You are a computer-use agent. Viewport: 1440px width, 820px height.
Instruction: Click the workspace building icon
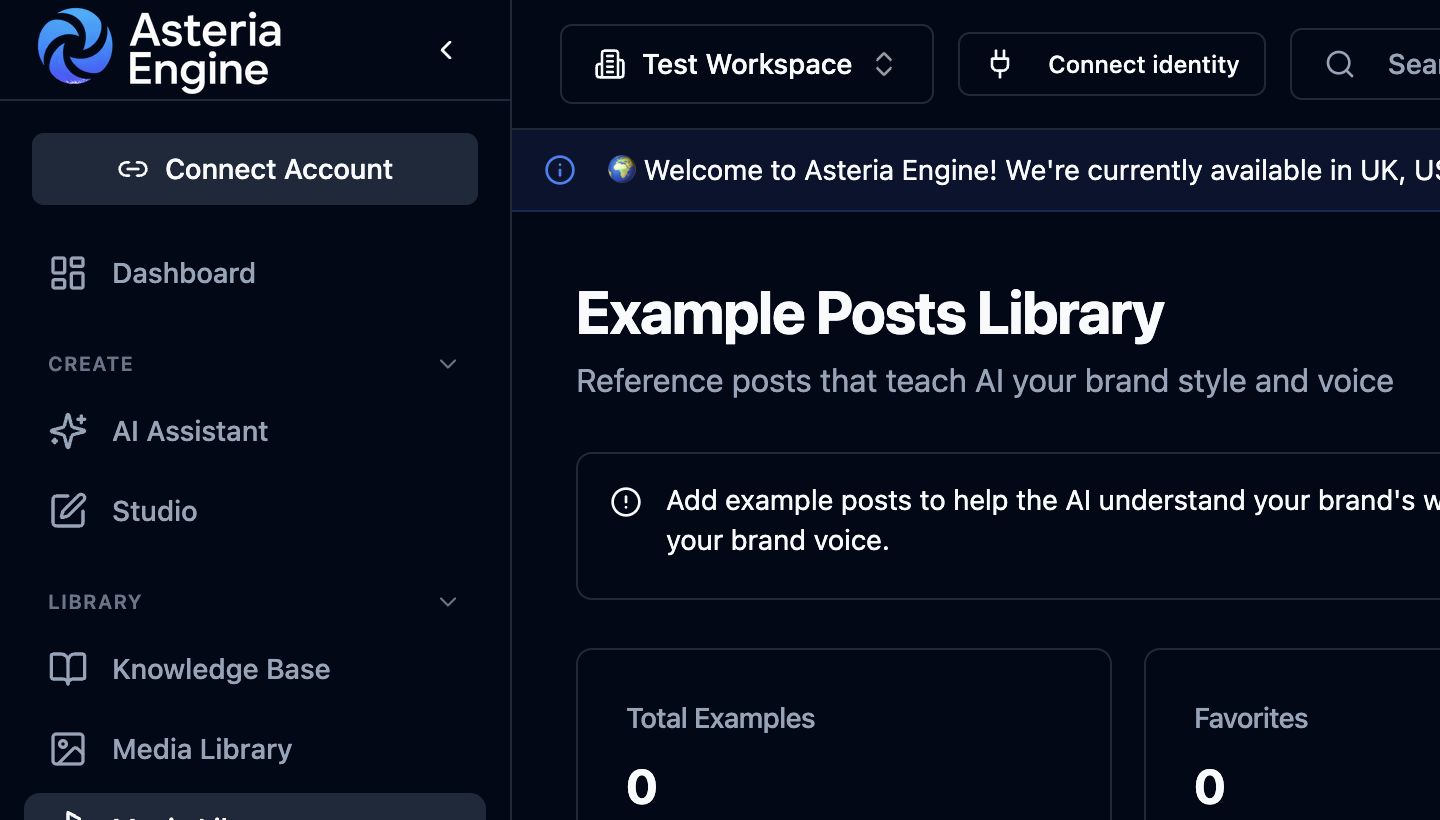click(610, 65)
